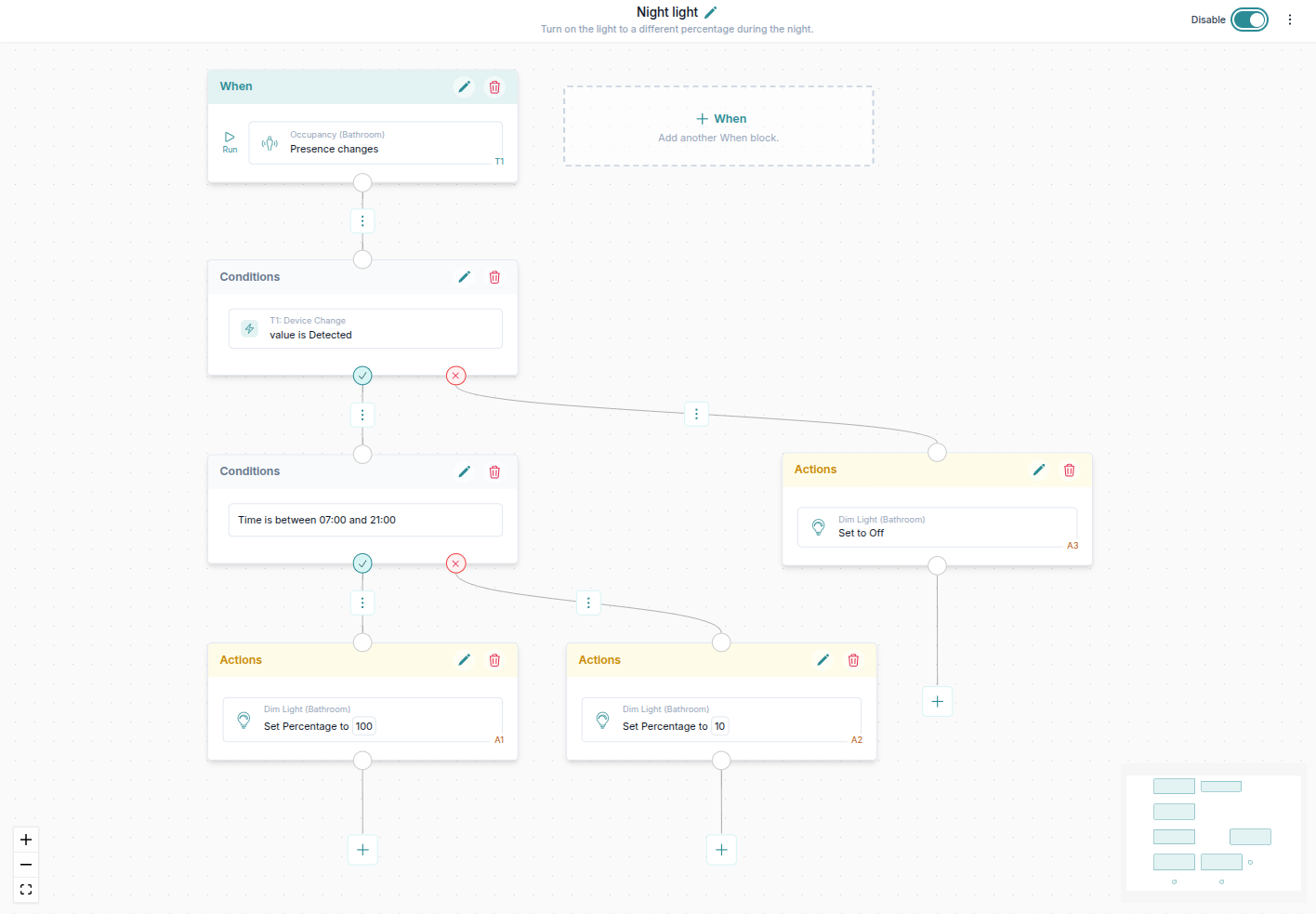This screenshot has width=1316, height=914.
Task: Click the fit-to-screen canvas icon
Action: pyautogui.click(x=26, y=890)
